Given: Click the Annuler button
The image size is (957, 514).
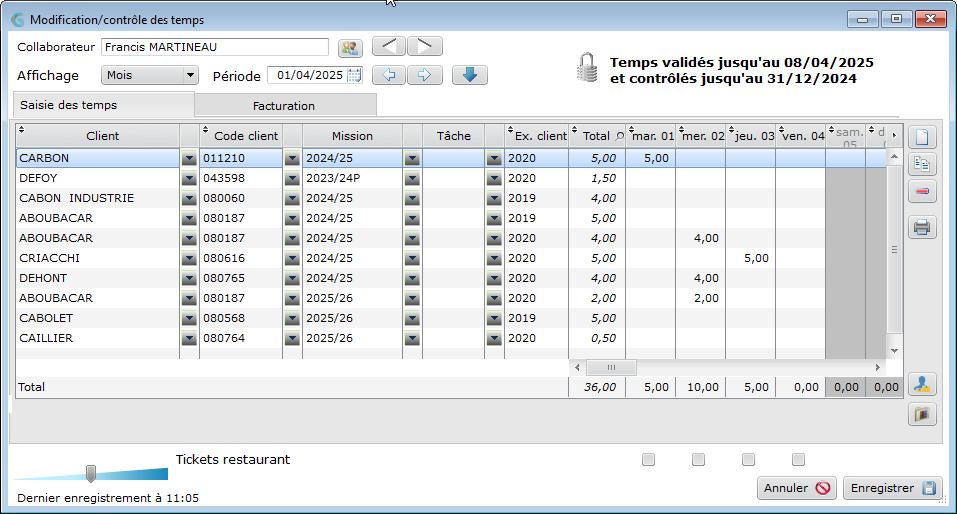Looking at the screenshot, I should (796, 488).
